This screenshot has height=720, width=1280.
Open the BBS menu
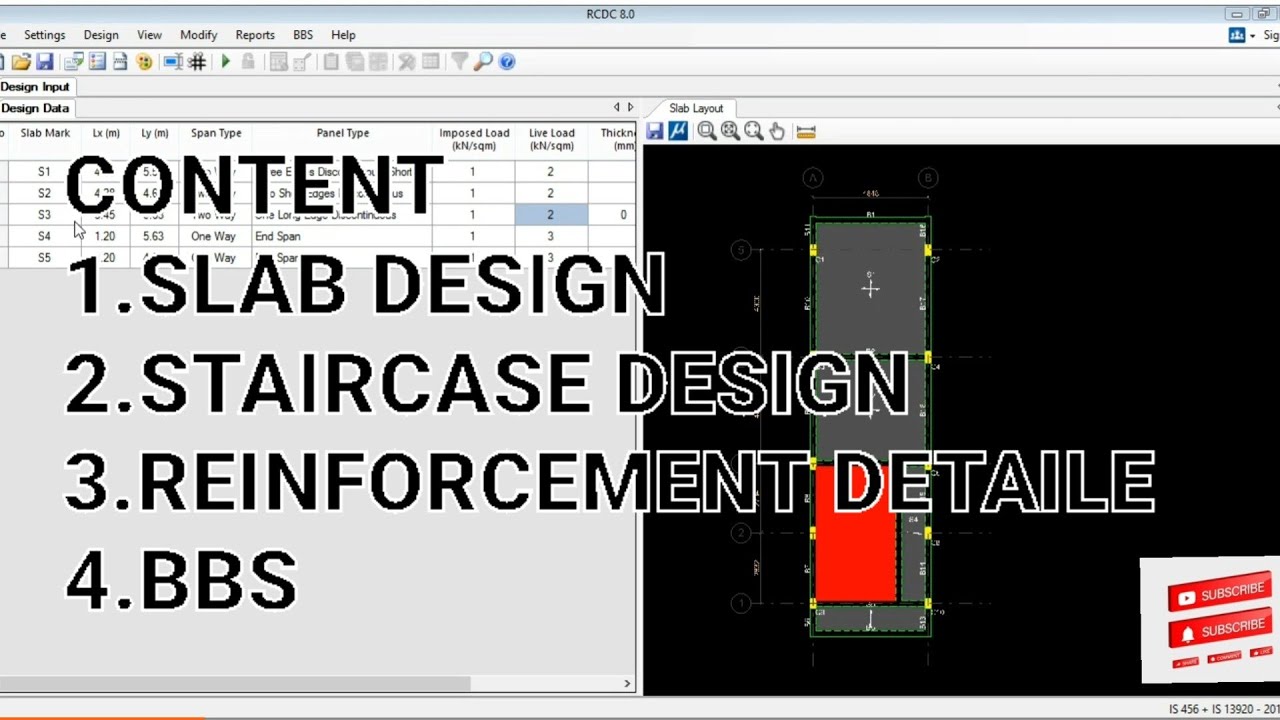[303, 35]
